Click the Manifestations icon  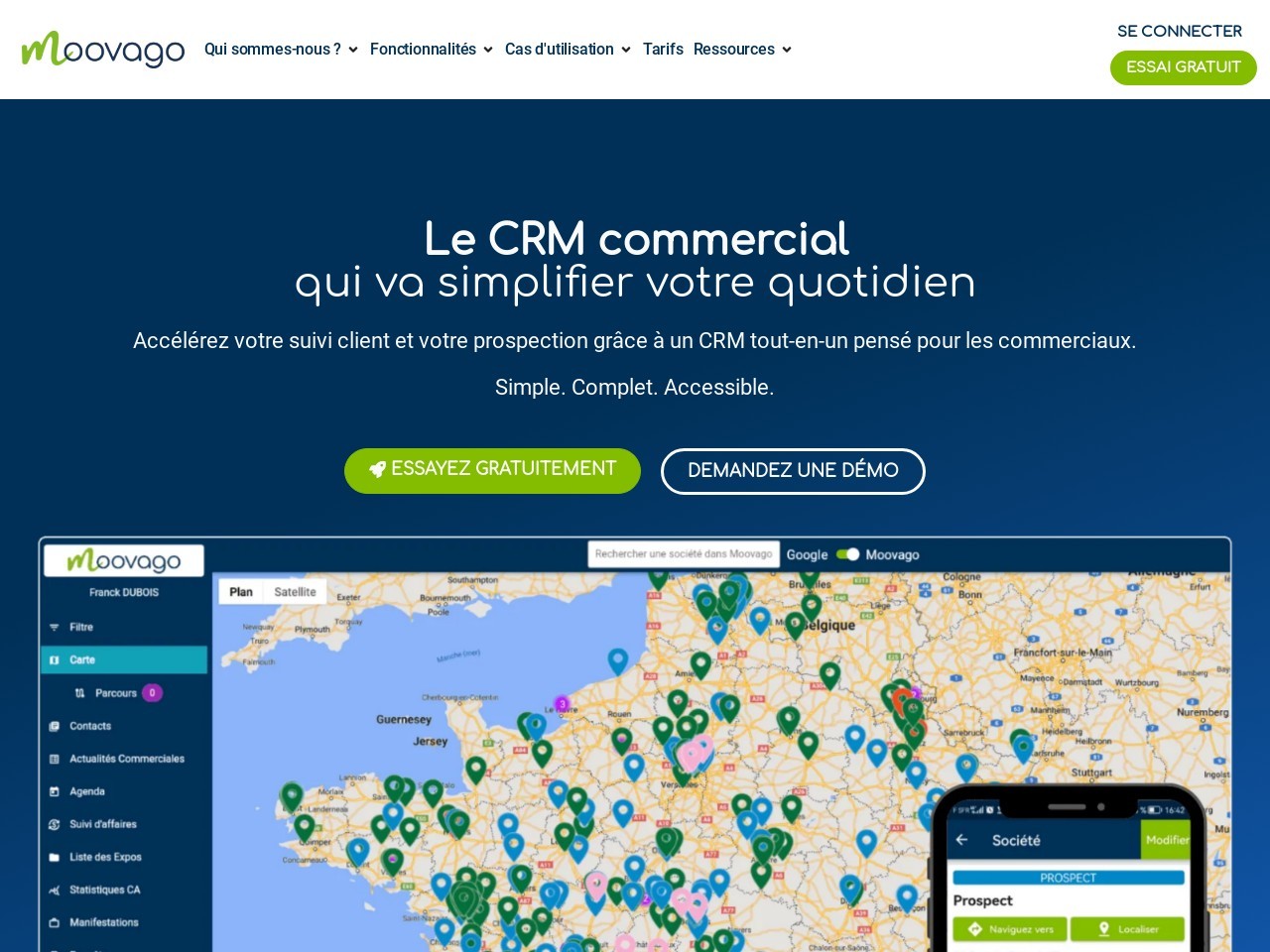(55, 922)
